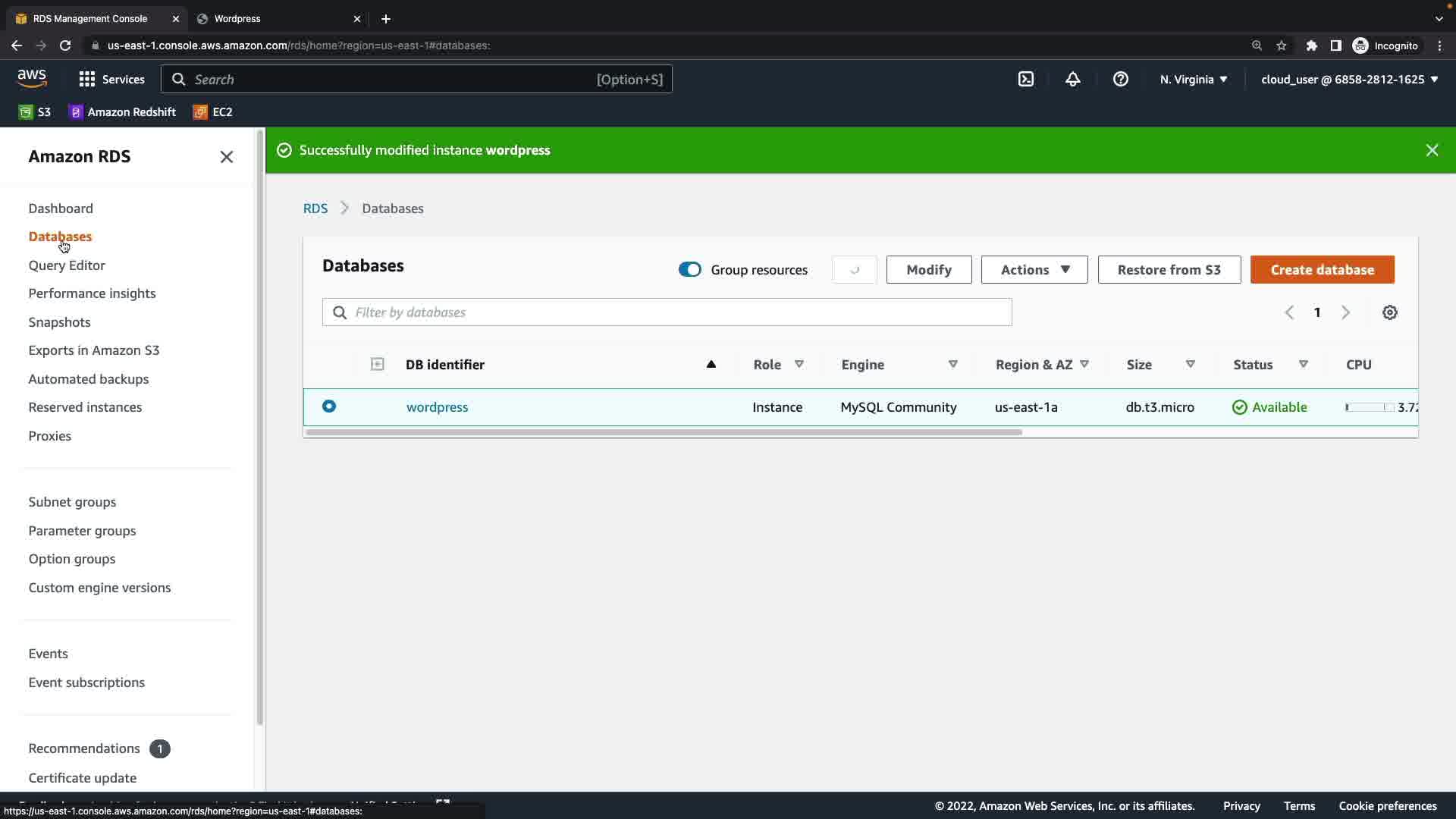This screenshot has height=819, width=1456.
Task: Open N. Virginia region selector
Action: tap(1194, 79)
